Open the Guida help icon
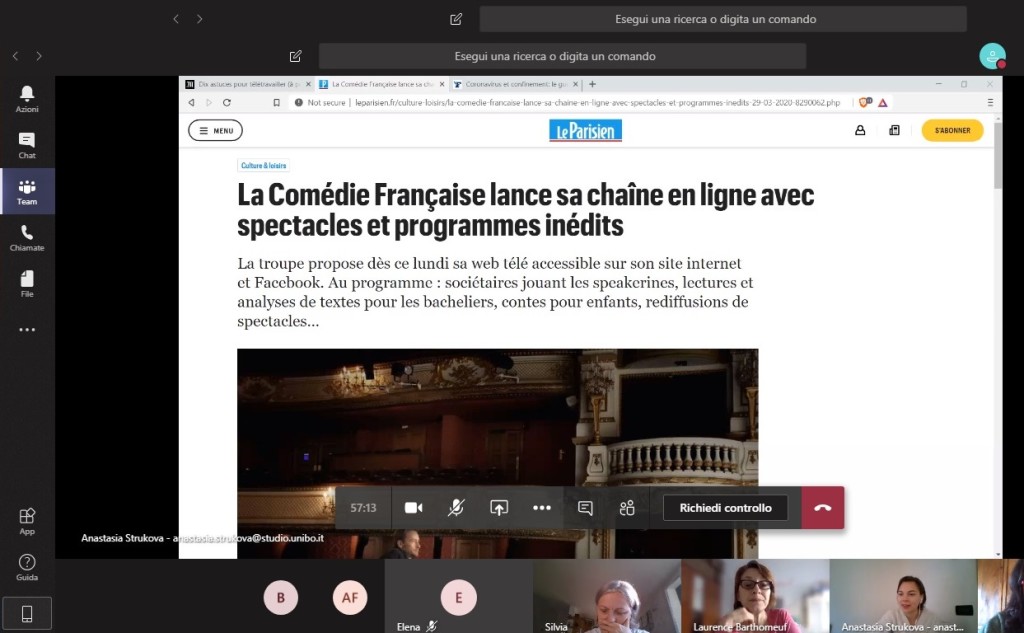1024x633 pixels. (27, 567)
